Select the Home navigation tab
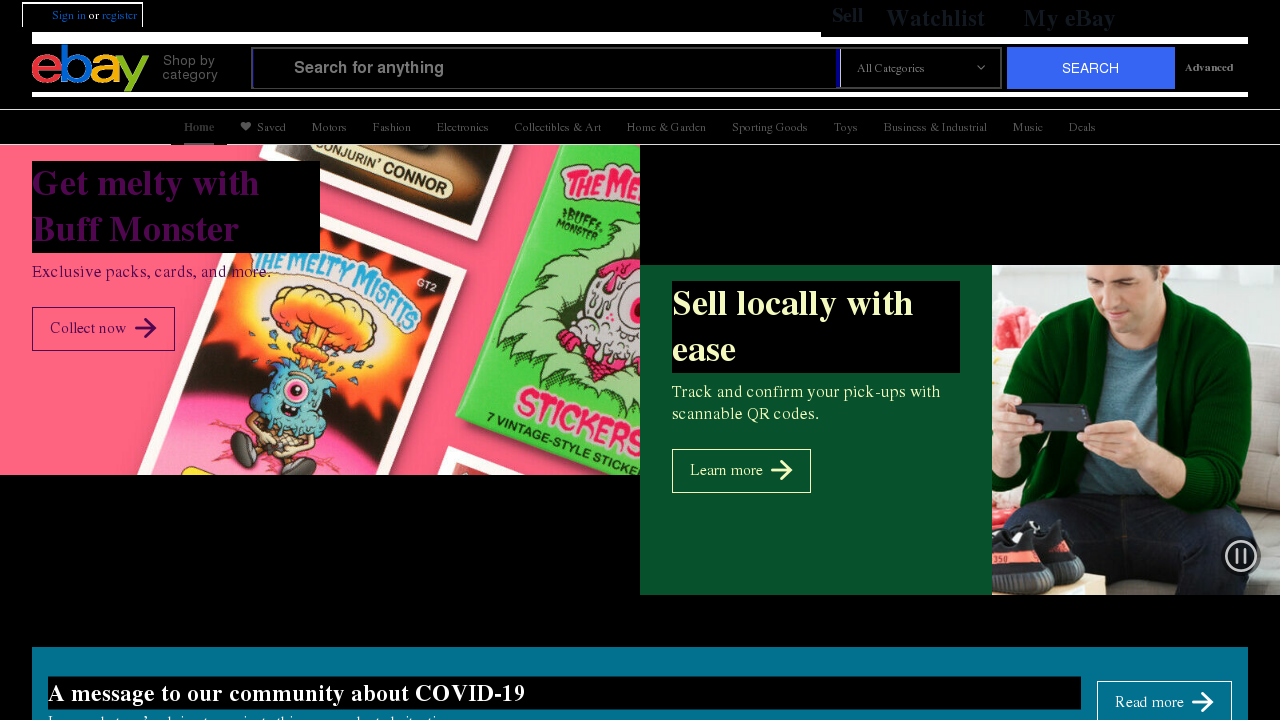Viewport: 1280px width, 720px height. click(x=199, y=127)
